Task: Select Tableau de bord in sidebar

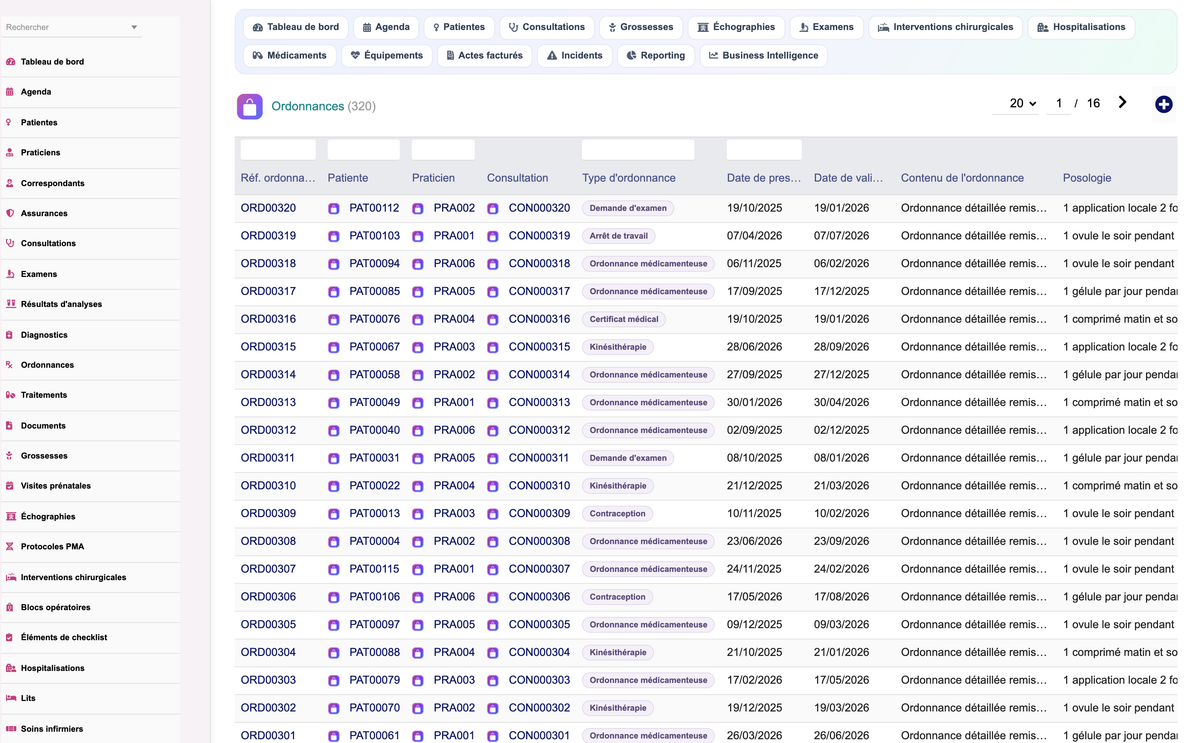Action: tap(90, 62)
